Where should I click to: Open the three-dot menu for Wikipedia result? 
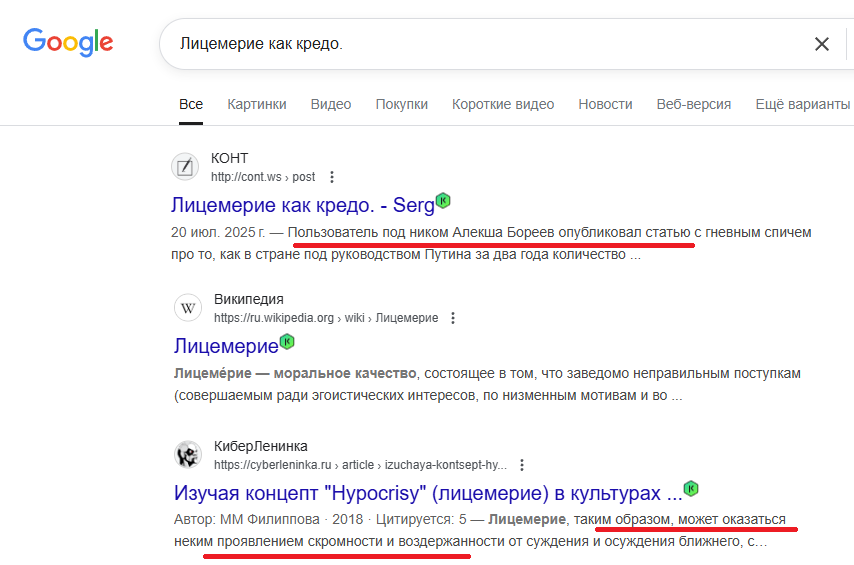(453, 318)
